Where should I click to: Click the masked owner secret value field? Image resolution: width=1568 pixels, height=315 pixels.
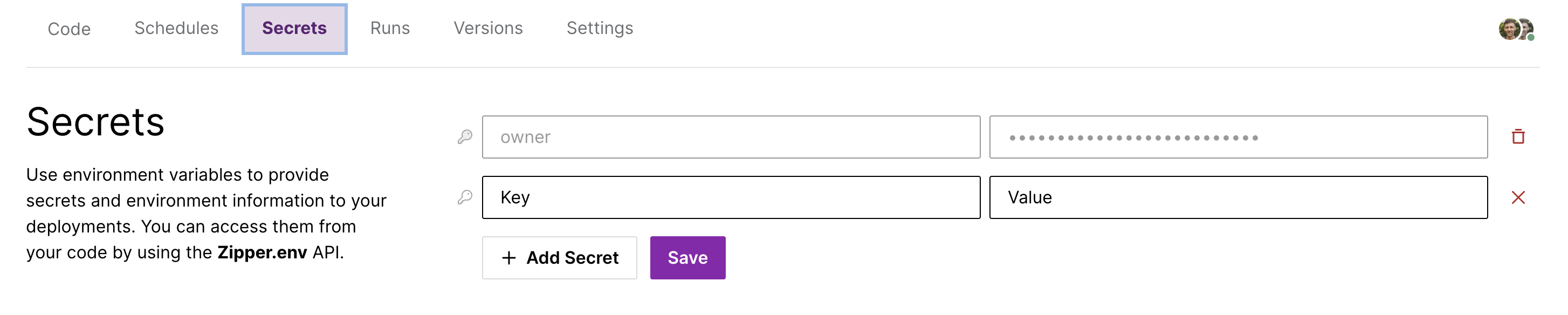tap(1237, 137)
